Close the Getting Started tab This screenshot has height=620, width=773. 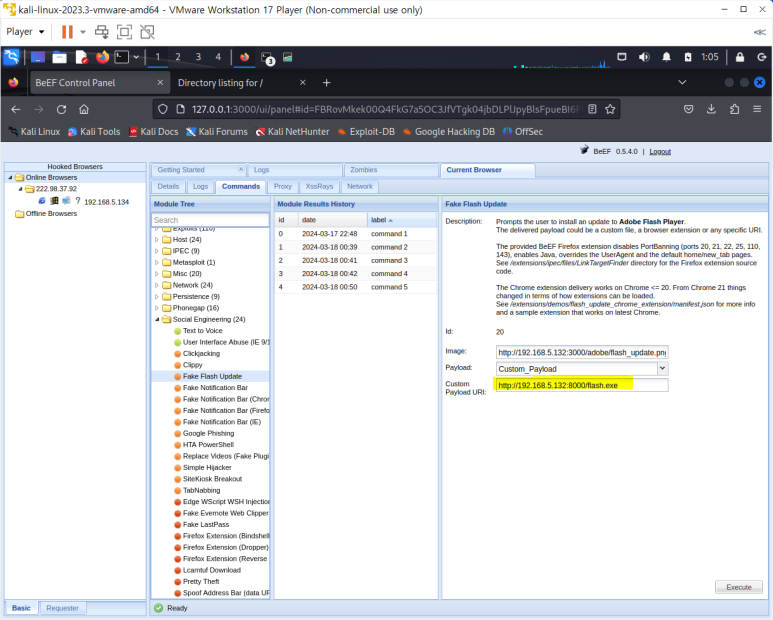point(241,169)
